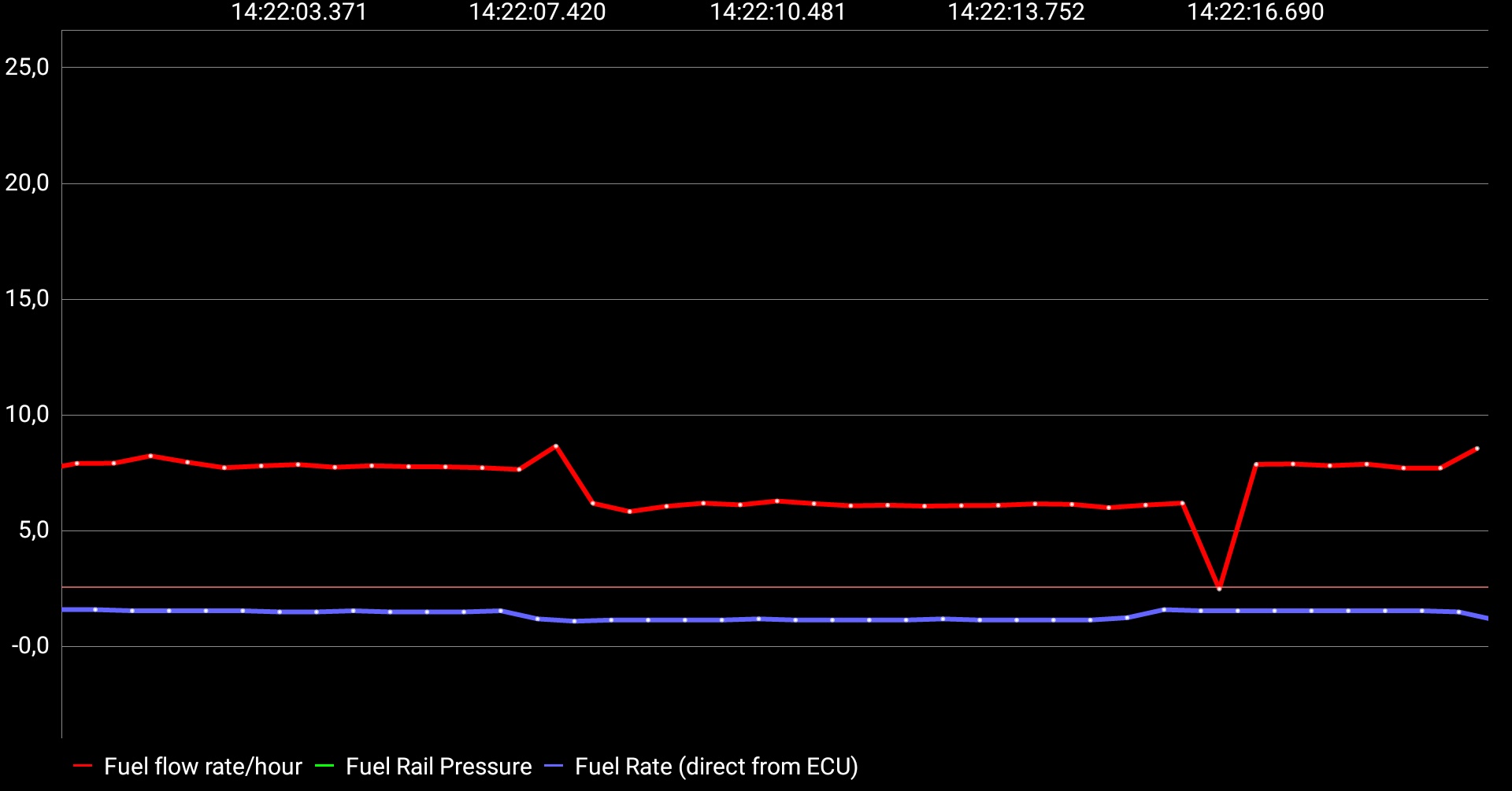Viewport: 1512px width, 791px height.
Task: Click the blue Fuel Rate legend swatch
Action: (554, 766)
